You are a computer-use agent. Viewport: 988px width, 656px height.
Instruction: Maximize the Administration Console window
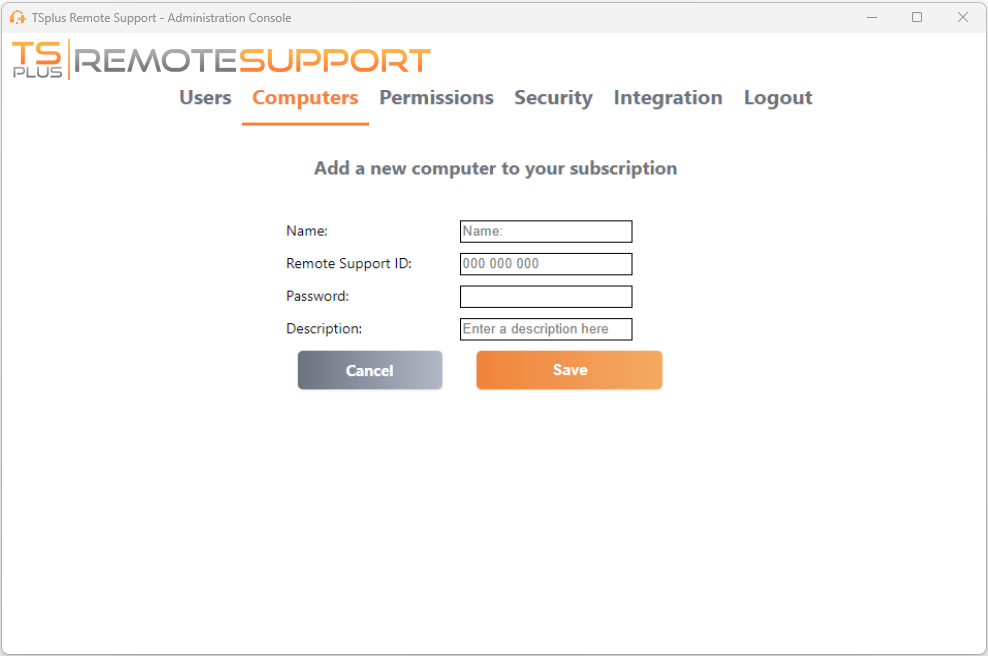(916, 17)
